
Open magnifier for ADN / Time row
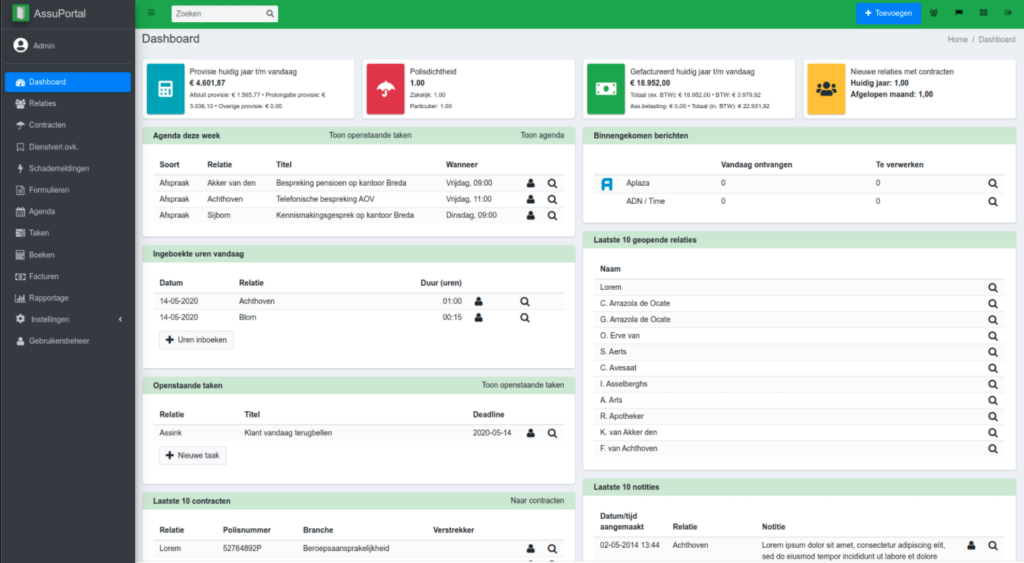993,202
